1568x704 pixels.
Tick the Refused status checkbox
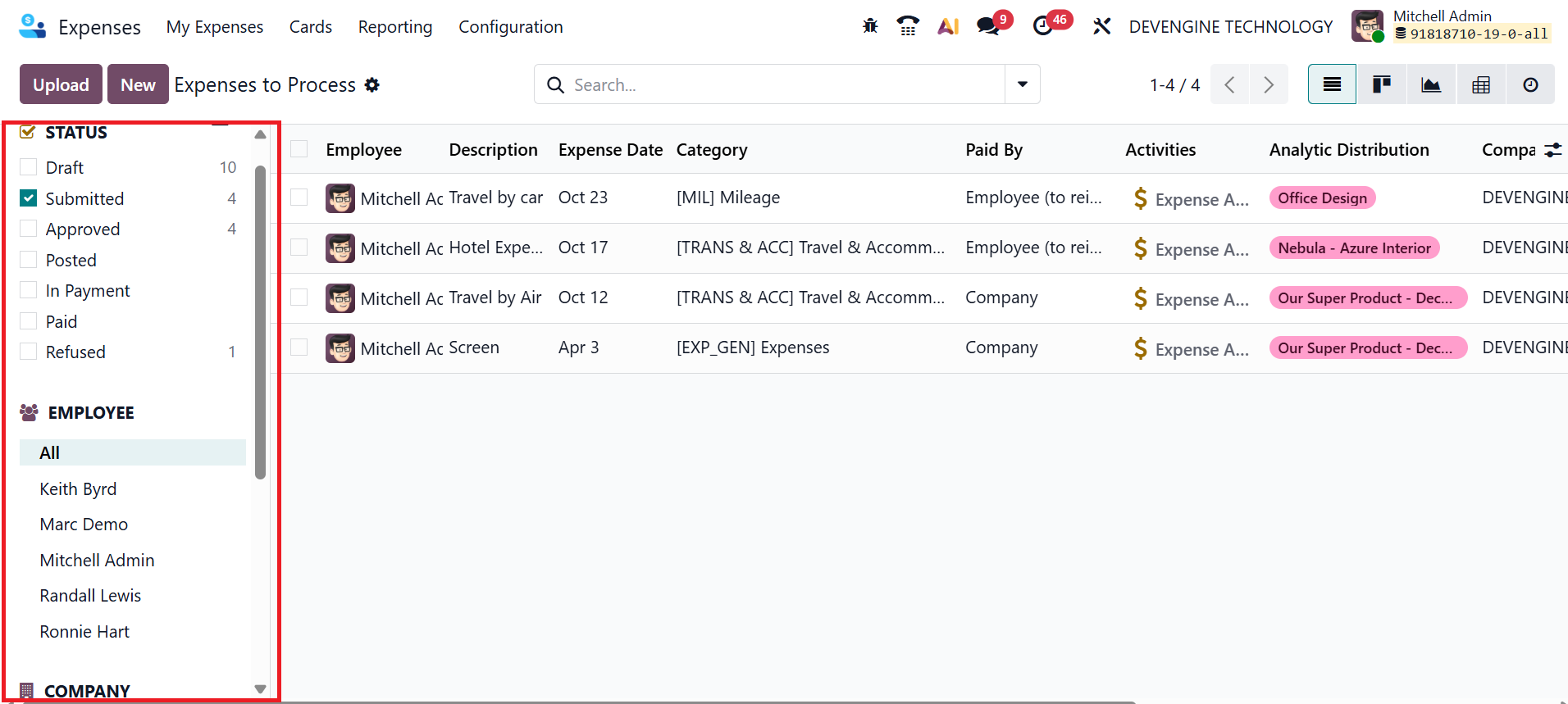pyautogui.click(x=29, y=352)
